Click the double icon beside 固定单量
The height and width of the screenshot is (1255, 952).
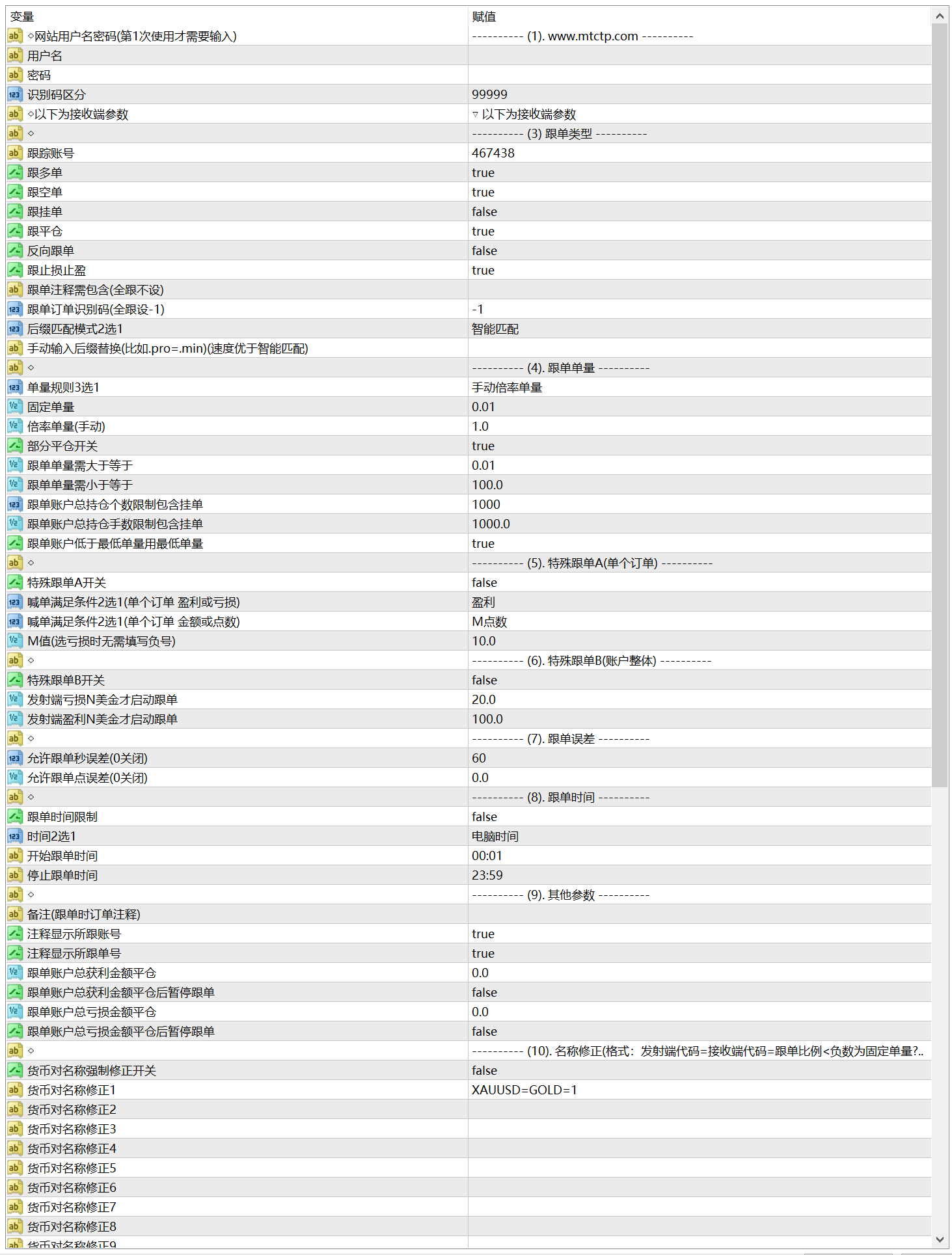14,407
